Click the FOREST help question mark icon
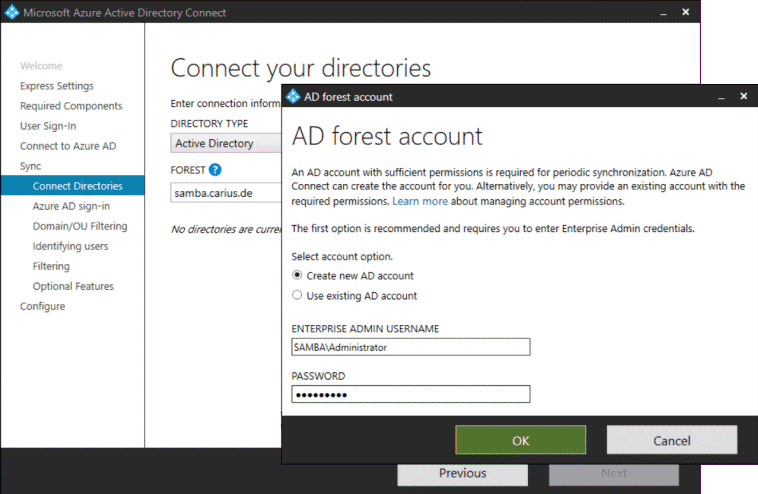 (x=215, y=170)
